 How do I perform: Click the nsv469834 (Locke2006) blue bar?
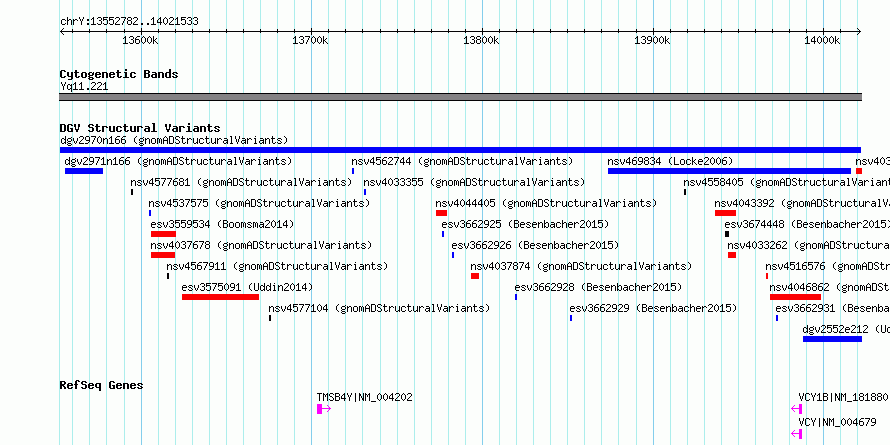pyautogui.click(x=729, y=171)
